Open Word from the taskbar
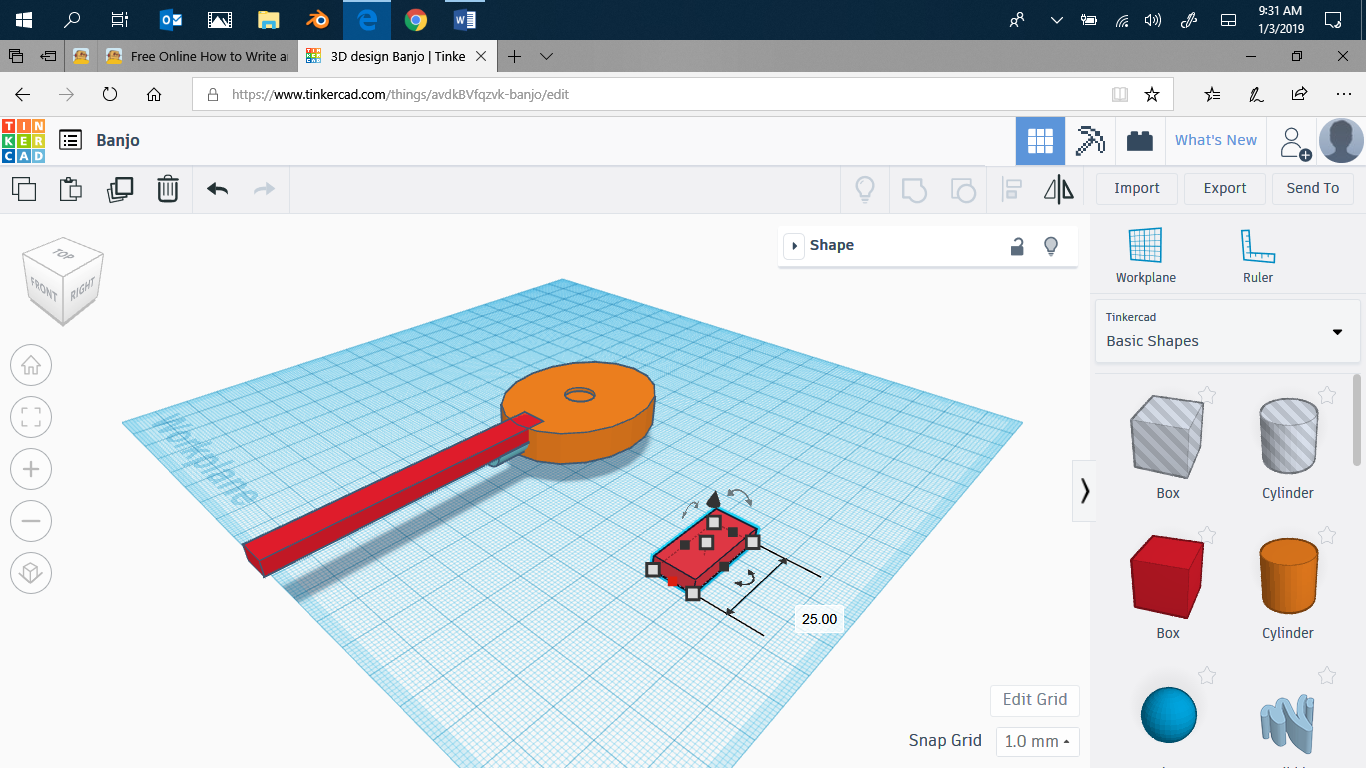The image size is (1366, 768). (465, 20)
